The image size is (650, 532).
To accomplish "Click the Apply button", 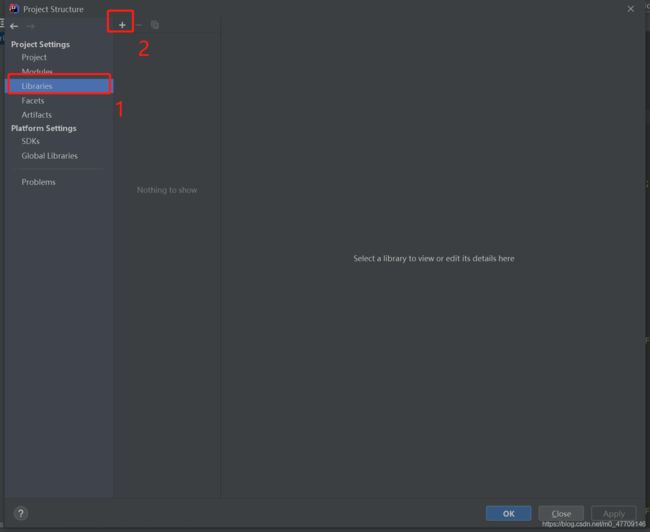I will (x=614, y=513).
